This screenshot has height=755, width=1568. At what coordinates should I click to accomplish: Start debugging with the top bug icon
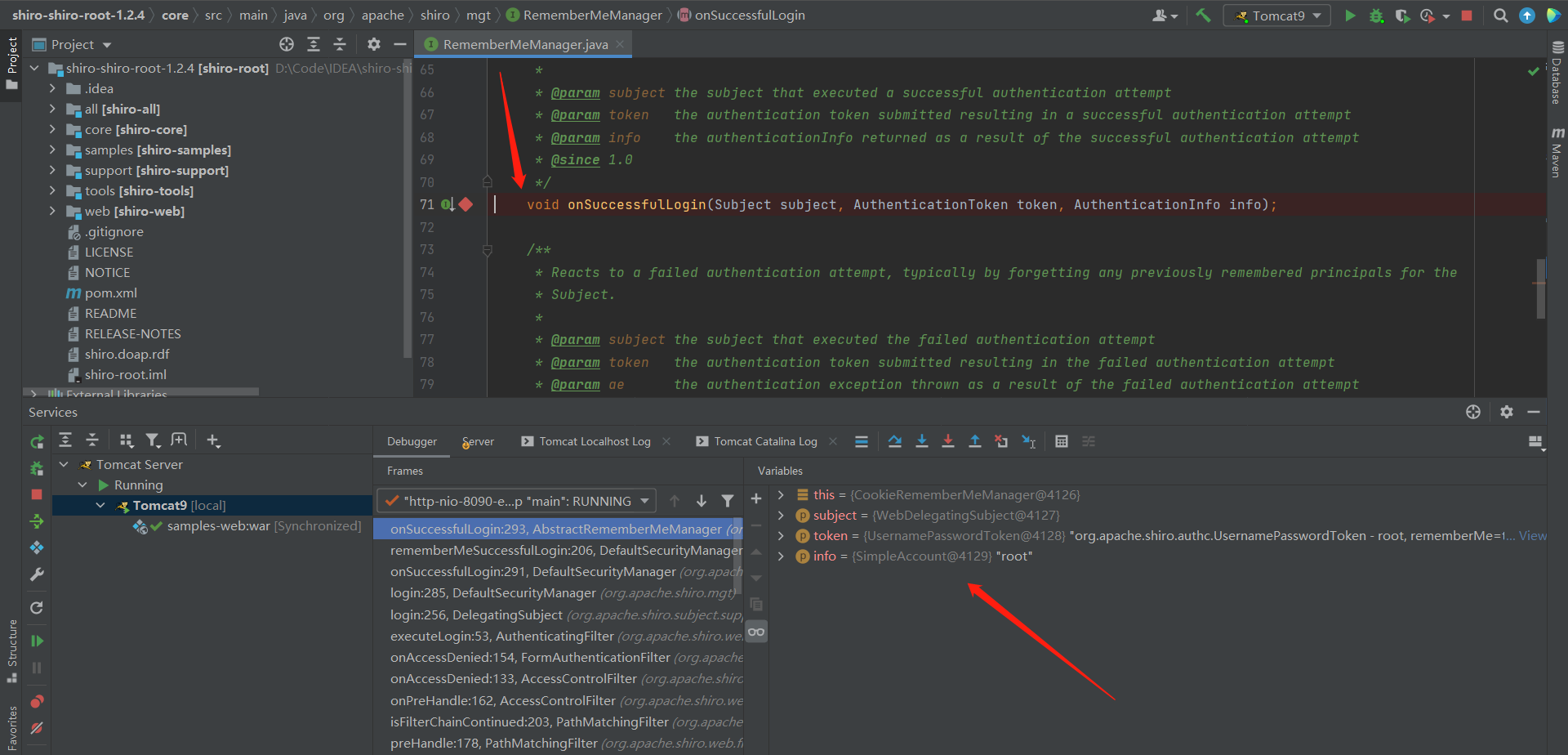tap(1376, 16)
